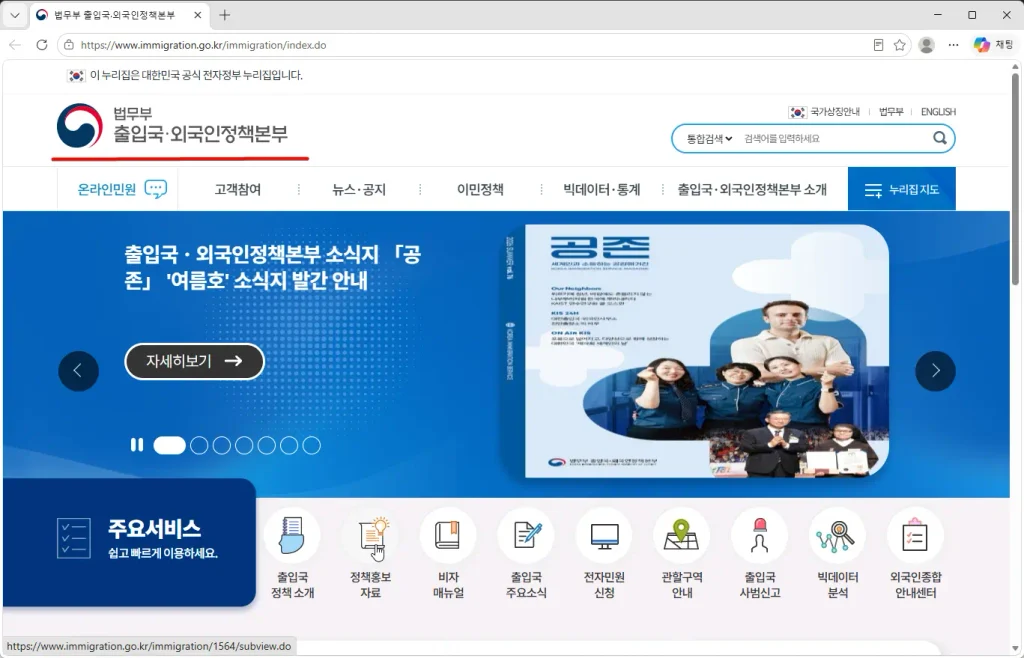This screenshot has height=658, width=1024.
Task: Click the 출입국·외국인정책본부 title link
Action: point(200,133)
